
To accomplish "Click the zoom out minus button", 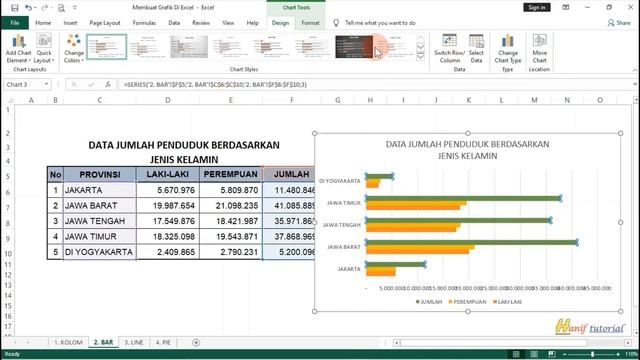I will [x=564, y=354].
